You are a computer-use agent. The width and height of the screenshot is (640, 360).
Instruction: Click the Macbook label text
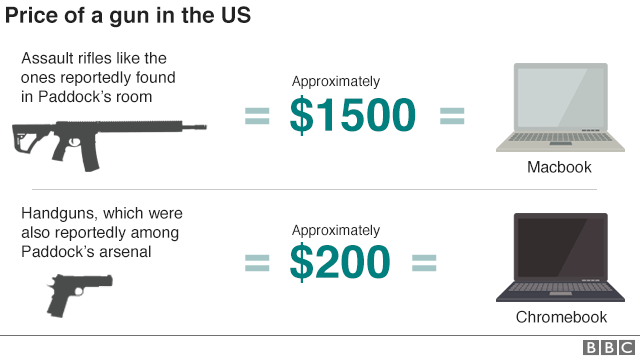pos(559,167)
